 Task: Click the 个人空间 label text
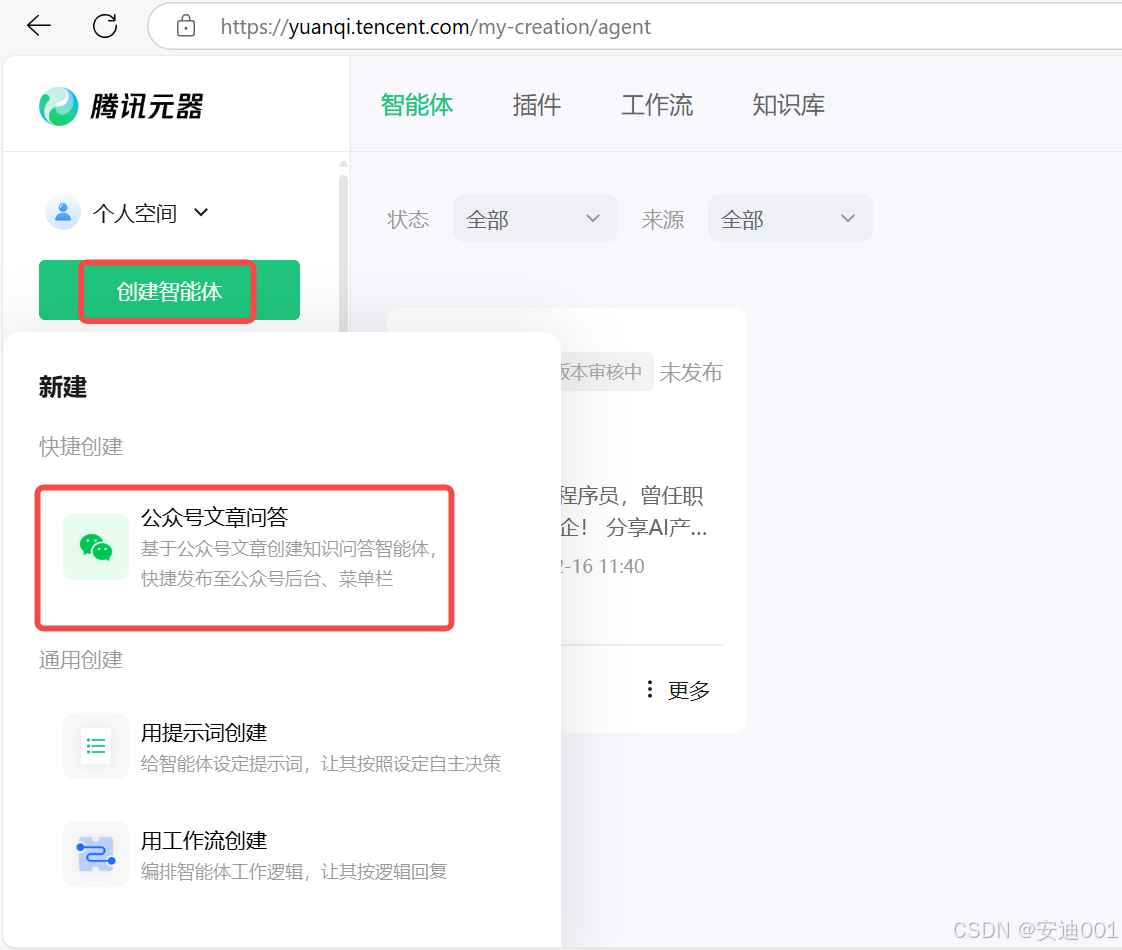click(x=135, y=212)
